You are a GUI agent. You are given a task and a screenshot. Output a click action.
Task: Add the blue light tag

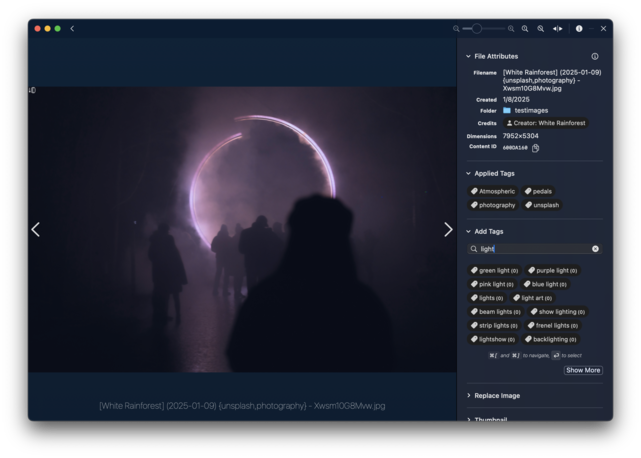pos(545,284)
